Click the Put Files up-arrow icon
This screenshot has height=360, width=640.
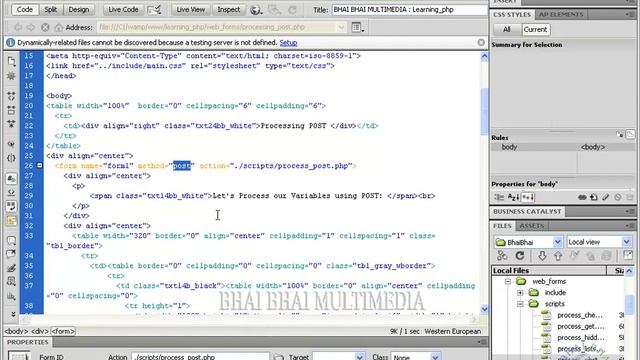click(x=558, y=256)
